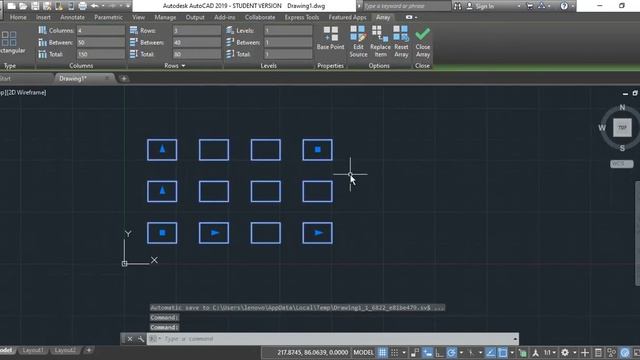
Task: Click the 2D Wireframe visual style label
Action: (27, 93)
